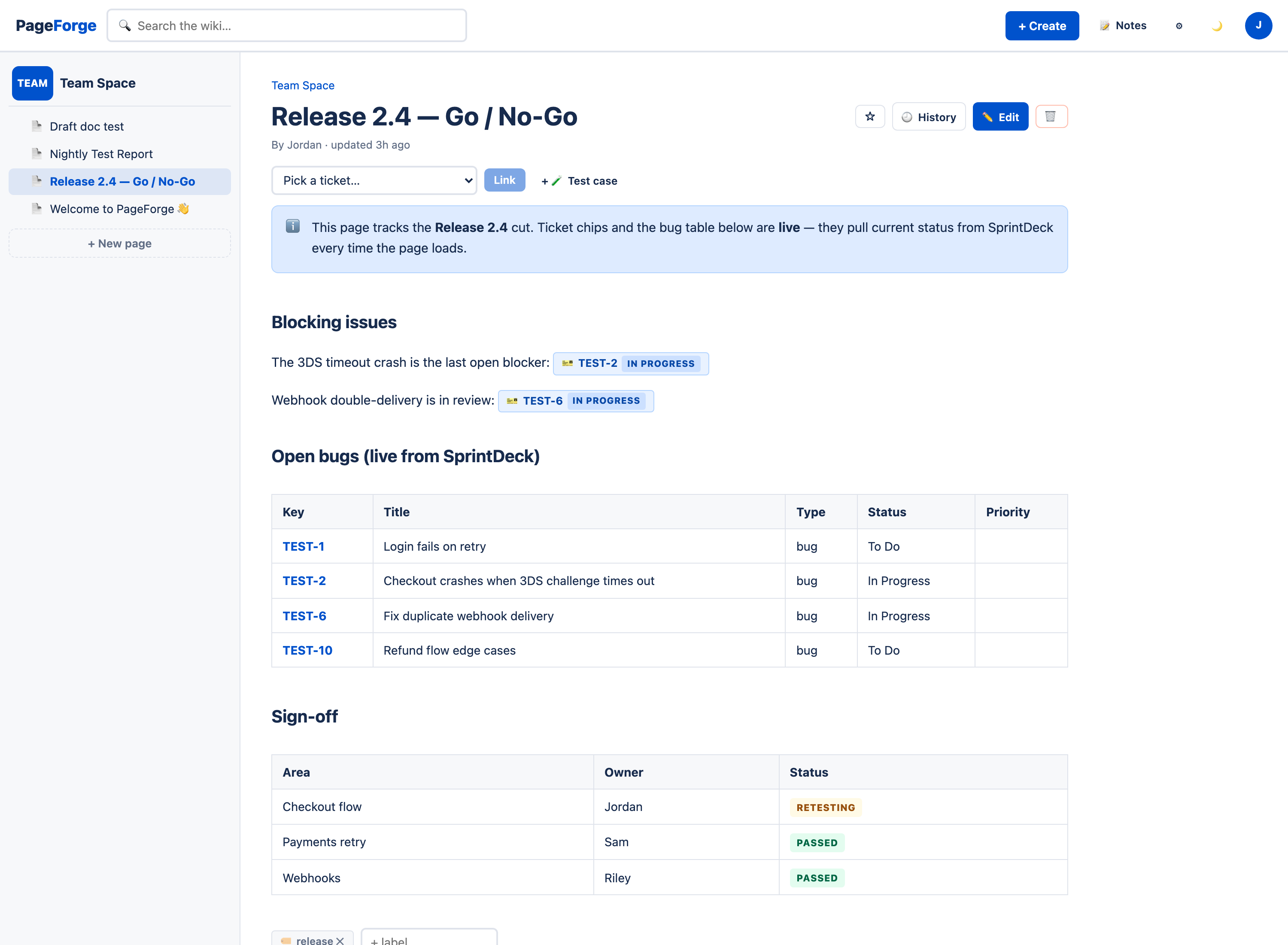The width and height of the screenshot is (1288, 945).
Task: Click the PASSED badge for Webhooks
Action: tap(817, 878)
